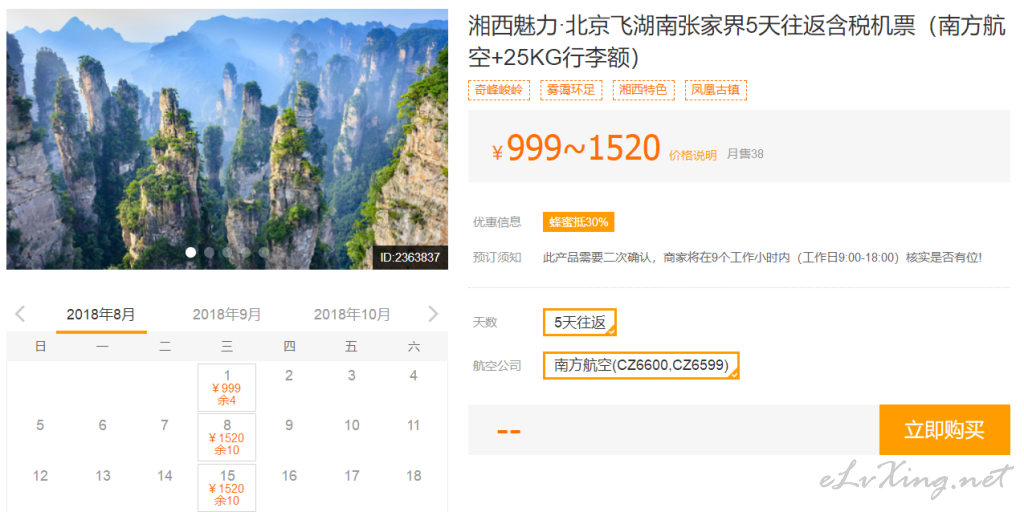Open 价格说明 price explanation link
The image size is (1024, 512).
pyautogui.click(x=693, y=155)
